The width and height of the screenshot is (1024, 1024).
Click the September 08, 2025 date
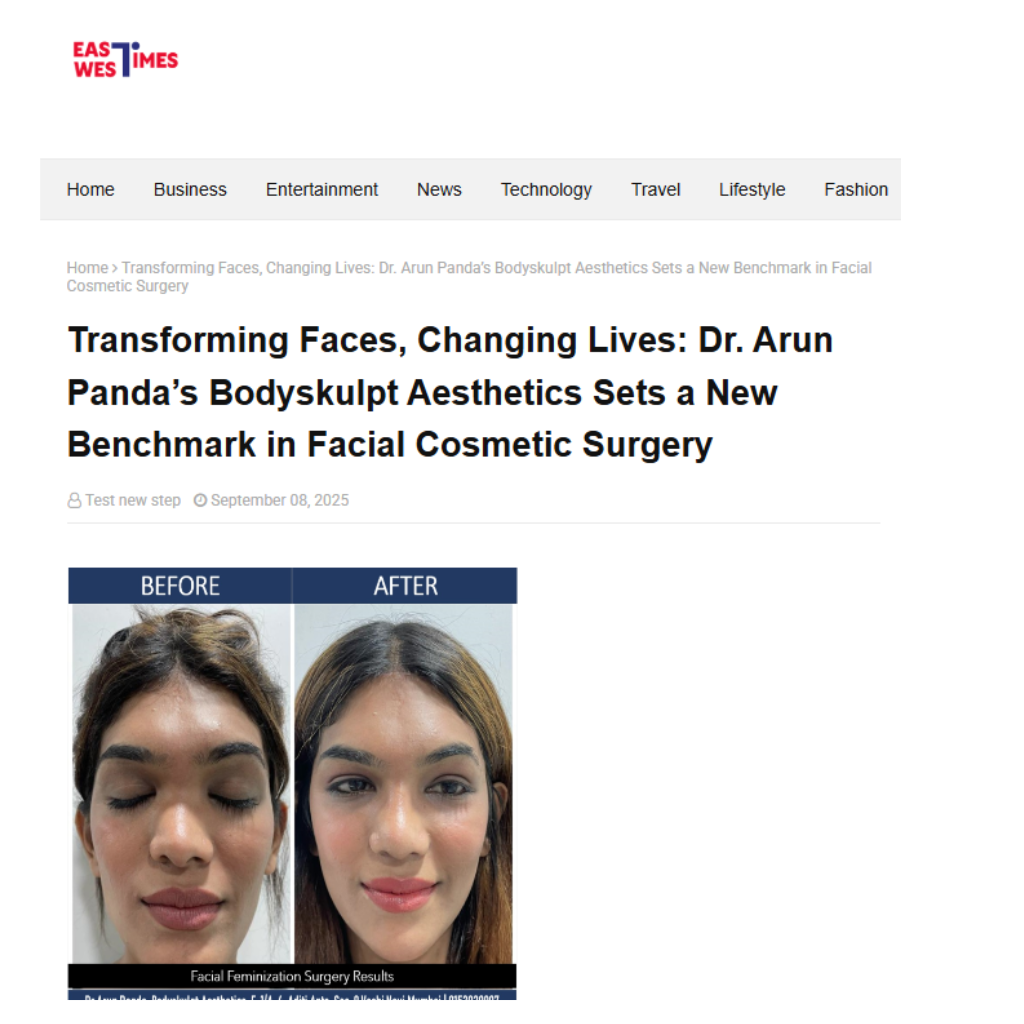(x=280, y=500)
